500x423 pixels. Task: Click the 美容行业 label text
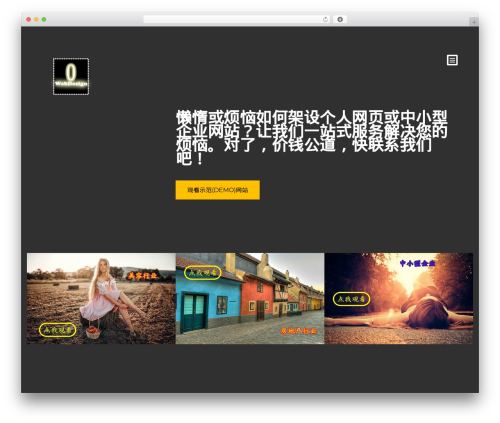tap(142, 275)
